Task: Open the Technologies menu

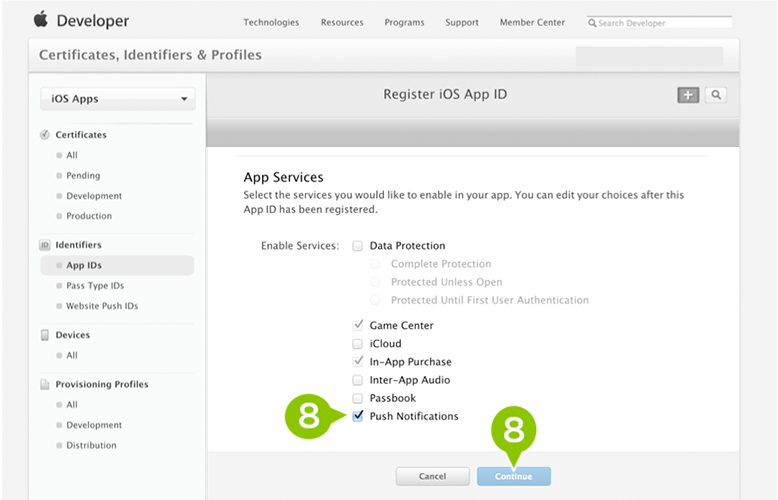Action: pyautogui.click(x=271, y=22)
